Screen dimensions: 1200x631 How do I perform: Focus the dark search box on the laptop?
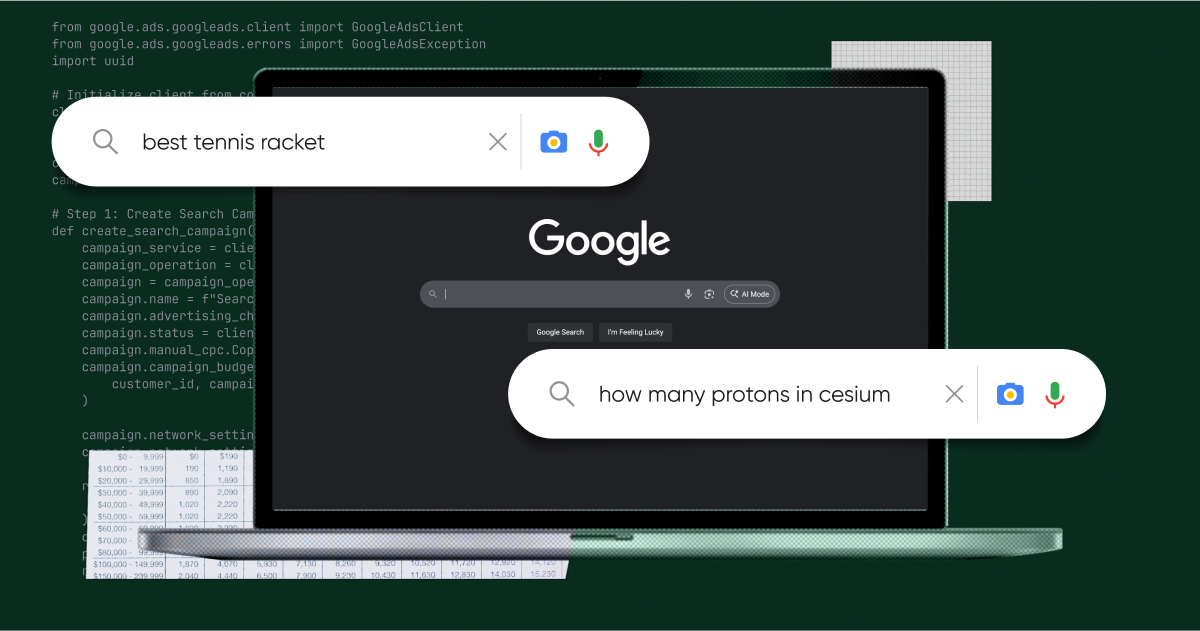(599, 294)
